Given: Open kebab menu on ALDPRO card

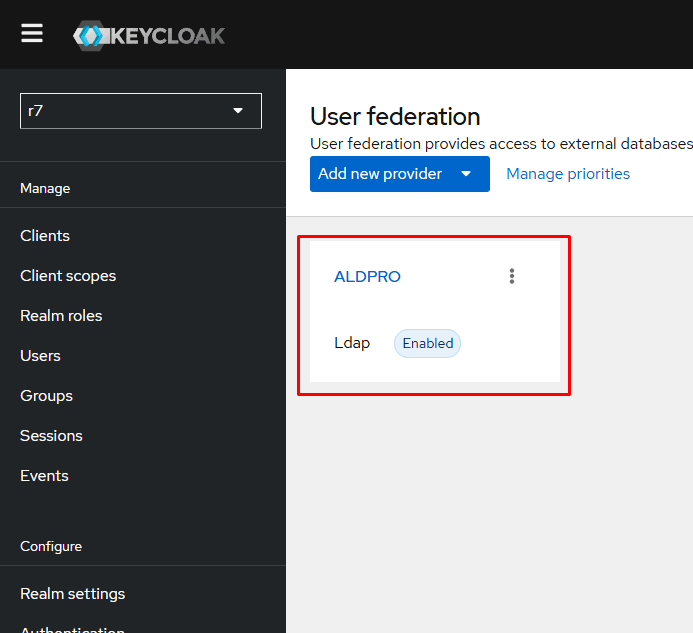Looking at the screenshot, I should point(512,276).
